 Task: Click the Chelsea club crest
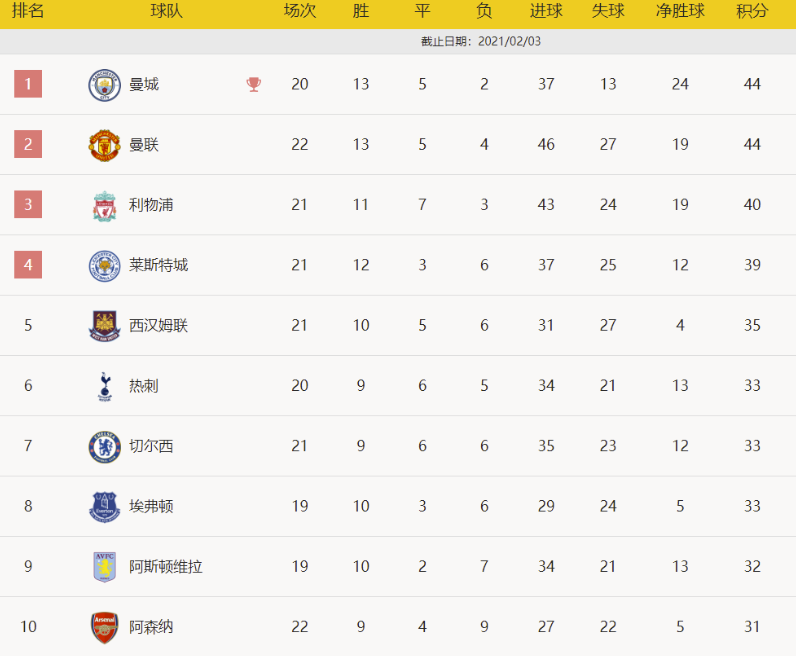[x=104, y=447]
